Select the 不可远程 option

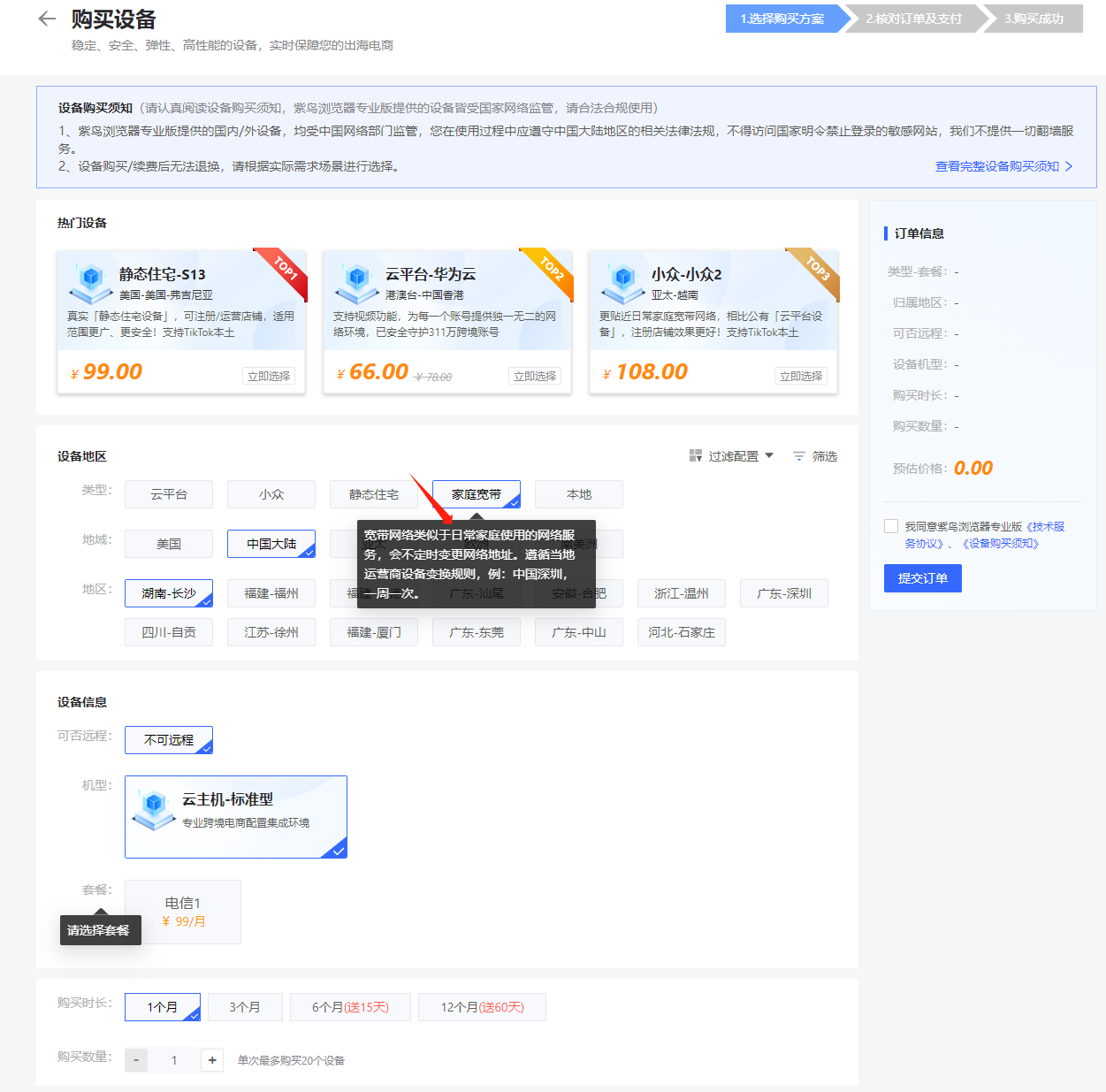tap(169, 740)
